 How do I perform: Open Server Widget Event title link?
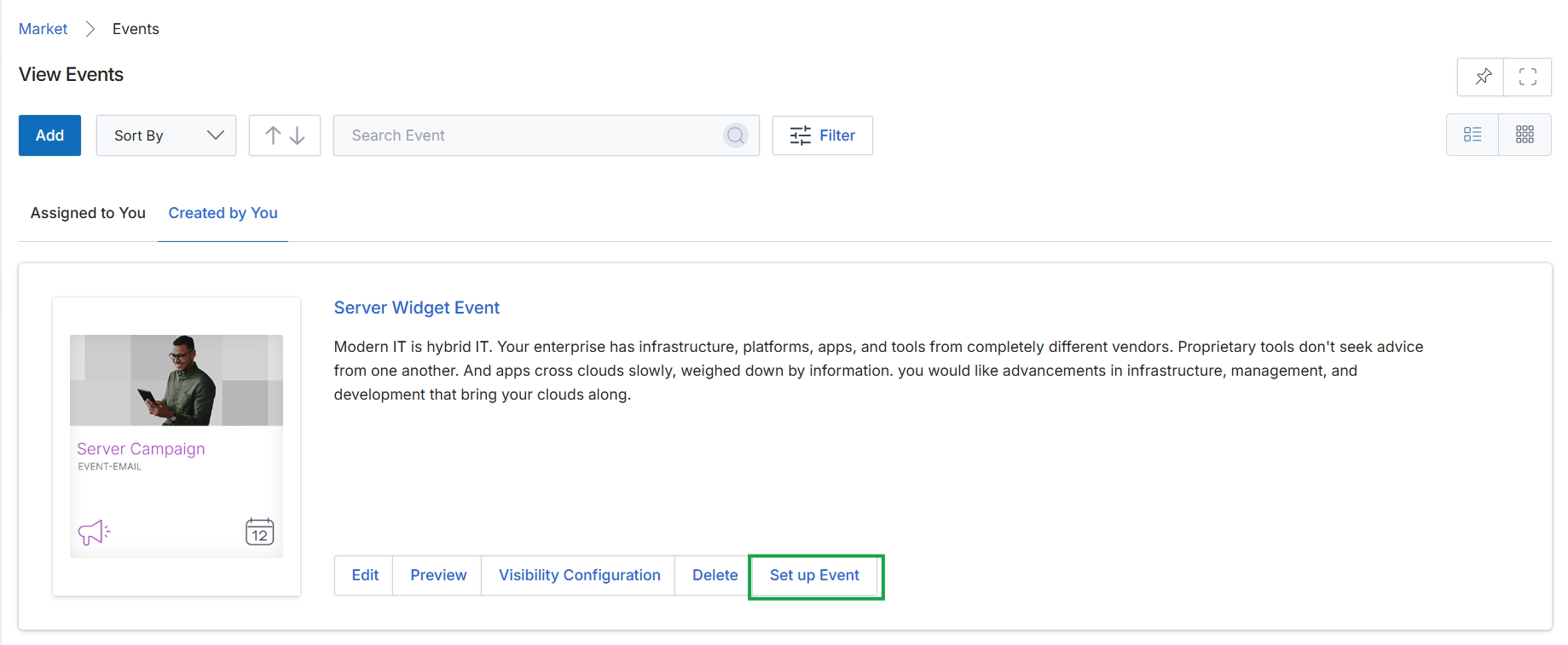(x=417, y=308)
